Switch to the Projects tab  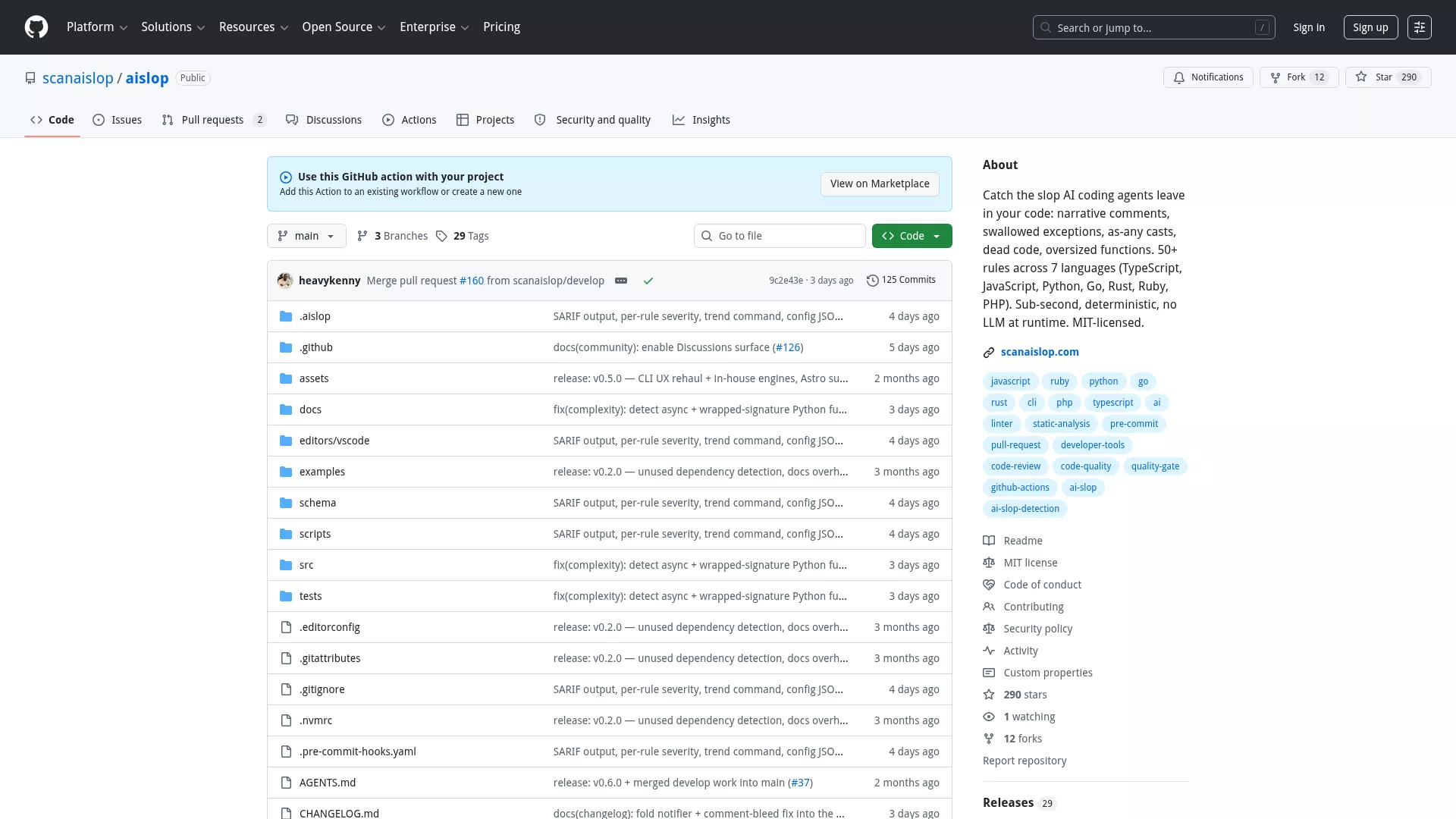485,120
